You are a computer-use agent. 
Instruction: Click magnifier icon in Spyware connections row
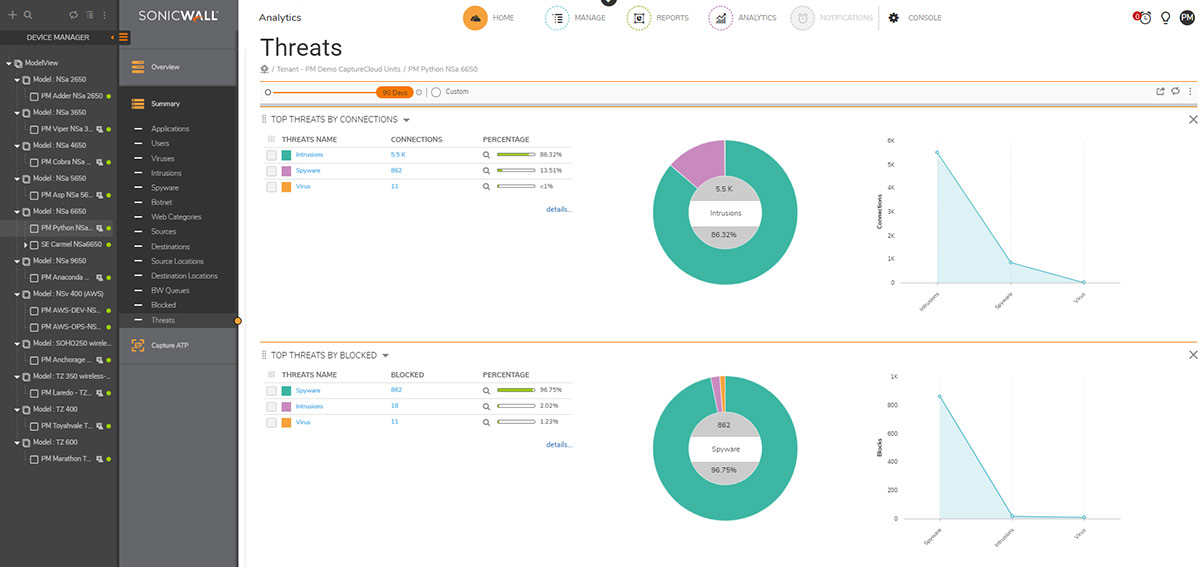point(487,171)
